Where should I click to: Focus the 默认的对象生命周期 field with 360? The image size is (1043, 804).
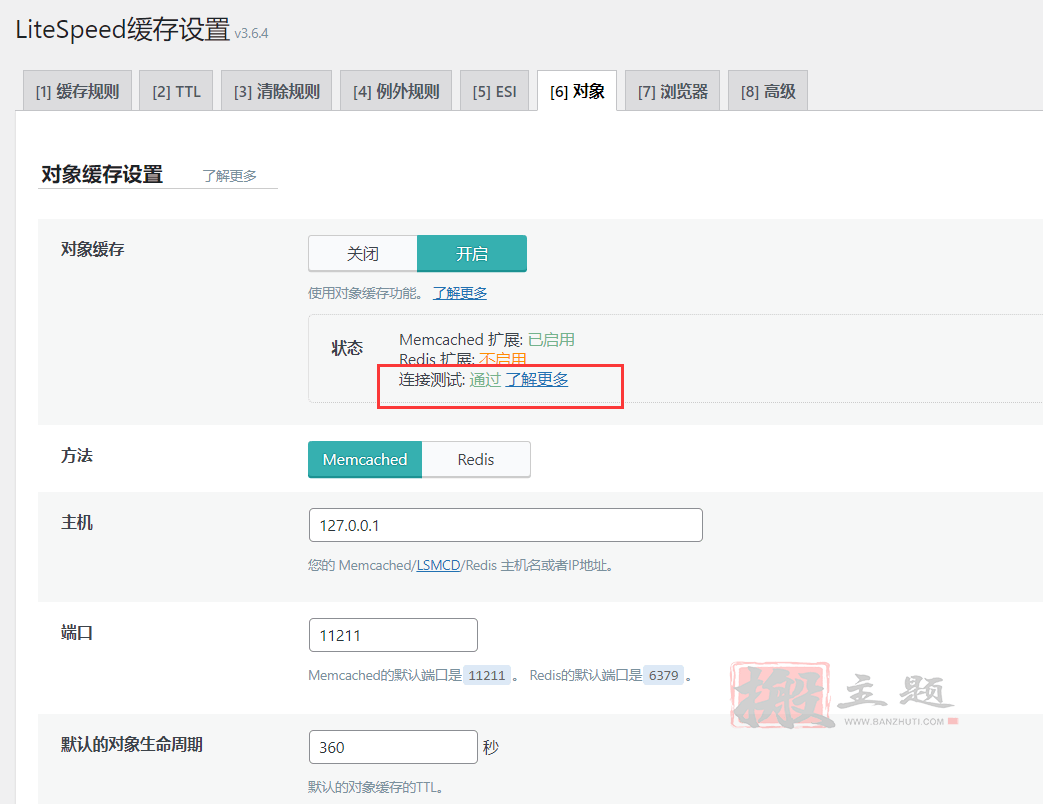click(x=393, y=747)
